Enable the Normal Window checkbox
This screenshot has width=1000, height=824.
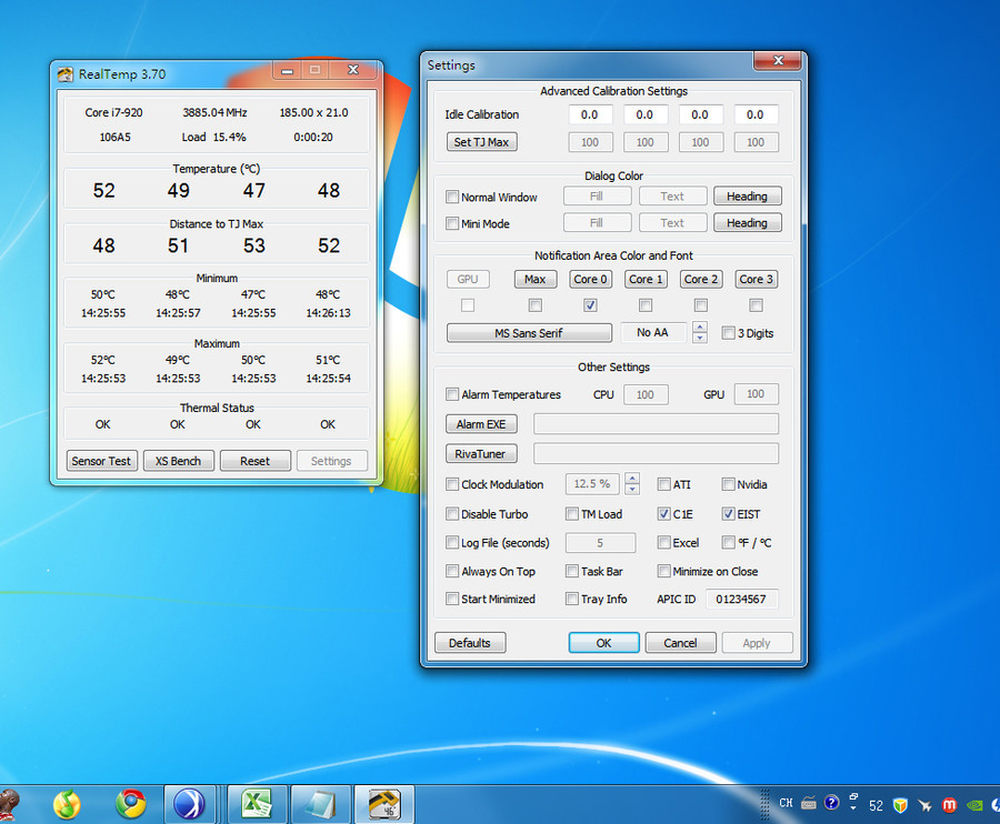point(452,197)
